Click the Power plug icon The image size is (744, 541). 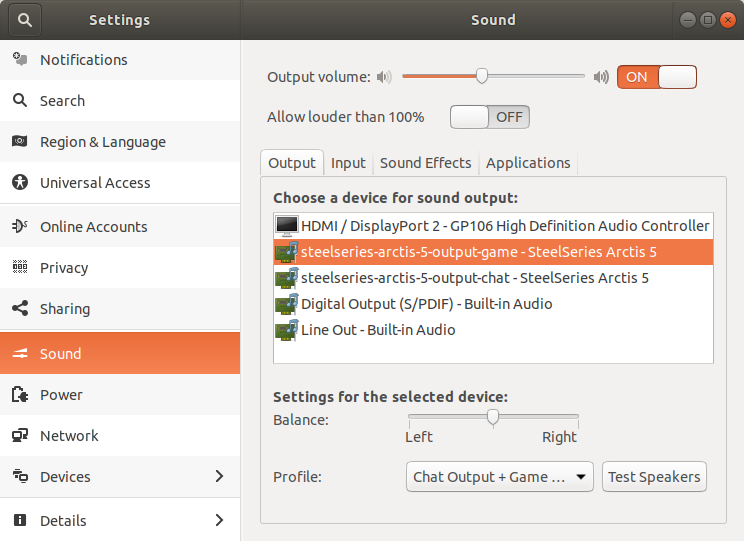(20, 394)
